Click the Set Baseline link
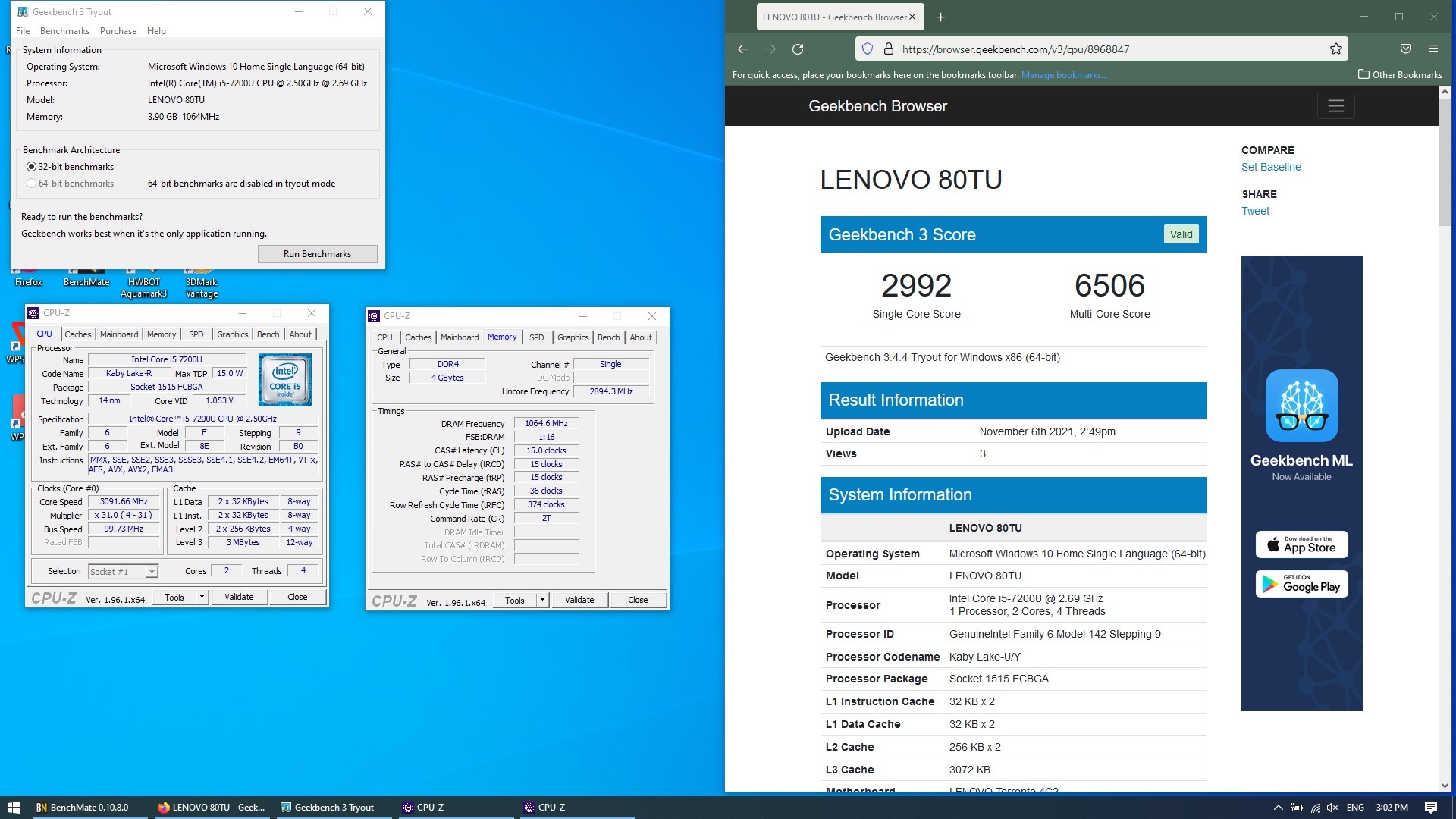 coord(1271,167)
